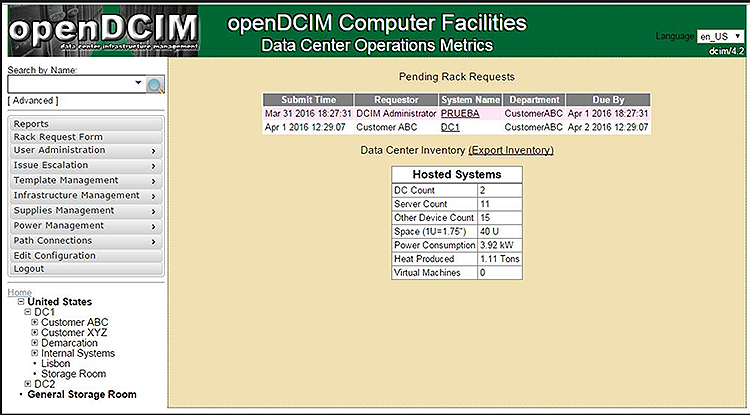
Task: Select Storage Room under DC1
Action: tap(74, 374)
